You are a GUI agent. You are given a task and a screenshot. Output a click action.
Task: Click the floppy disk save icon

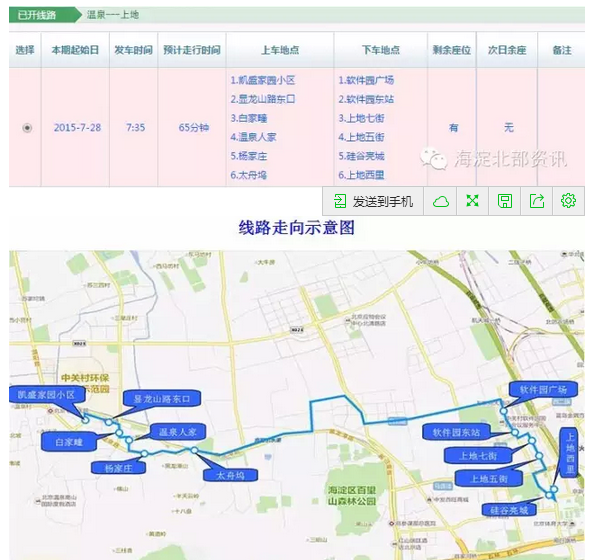pos(505,201)
